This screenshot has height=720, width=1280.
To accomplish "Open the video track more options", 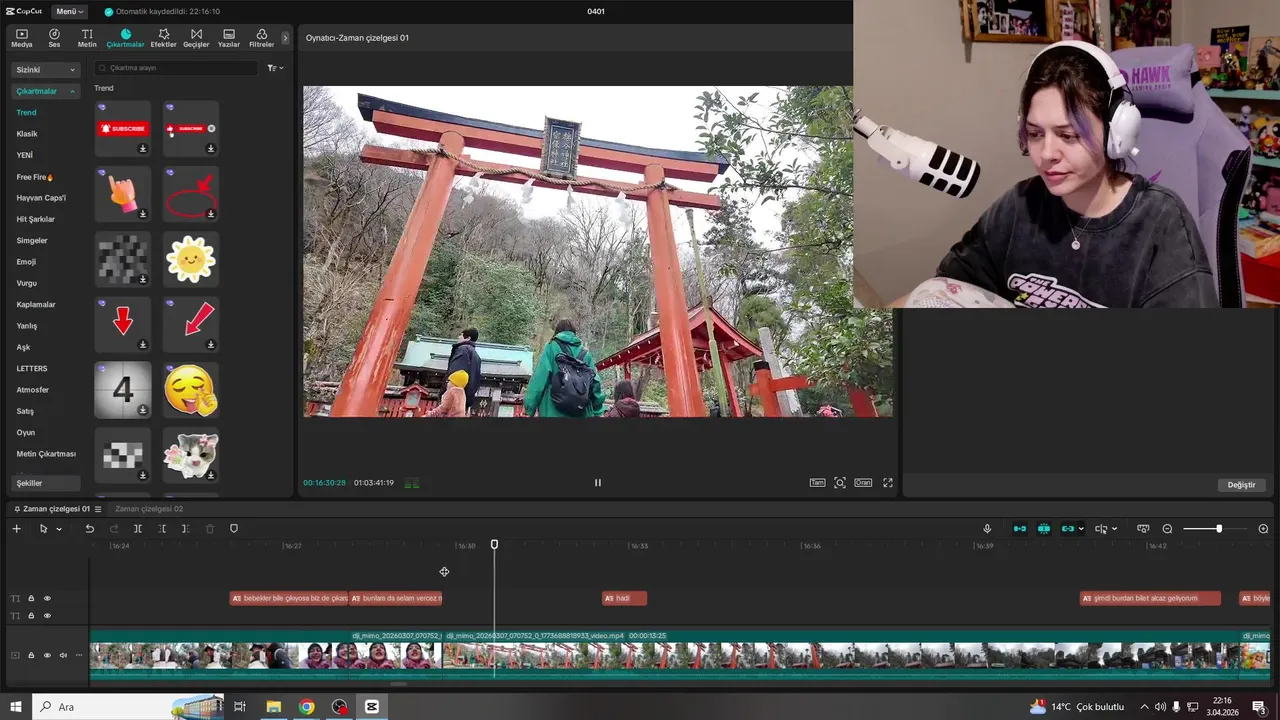I will [79, 656].
